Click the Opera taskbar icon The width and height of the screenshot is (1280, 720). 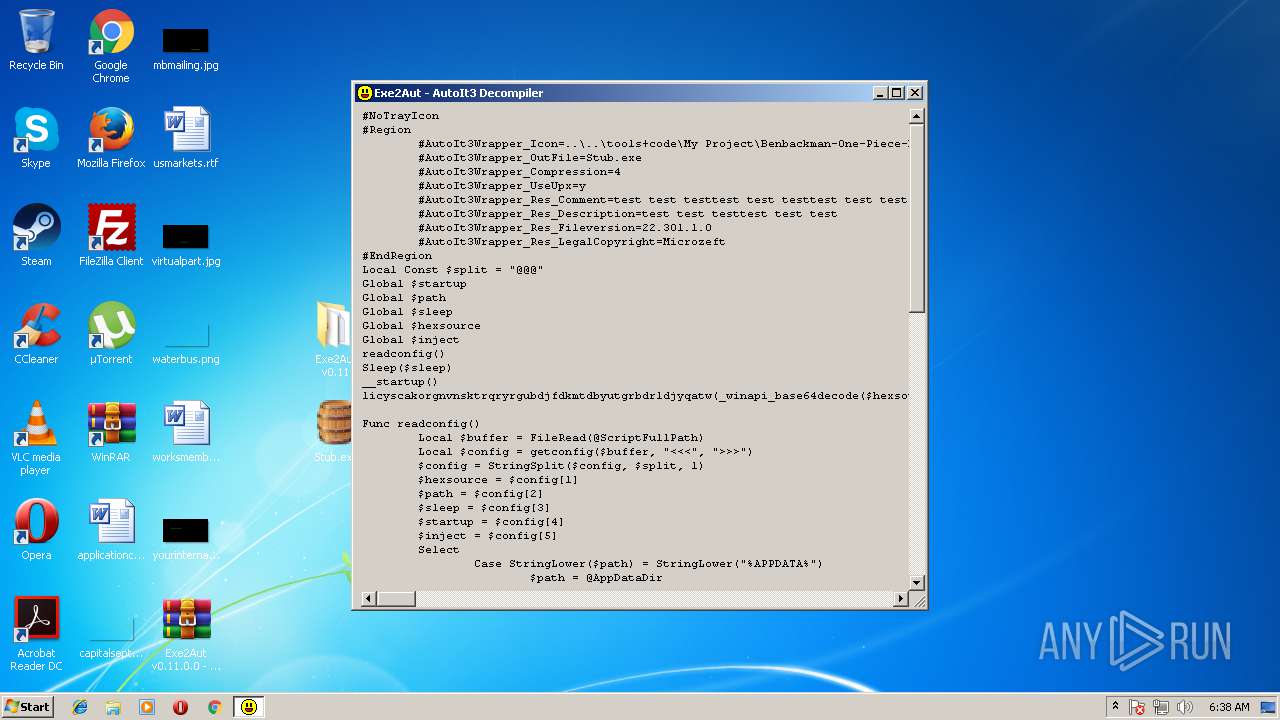[x=180, y=707]
